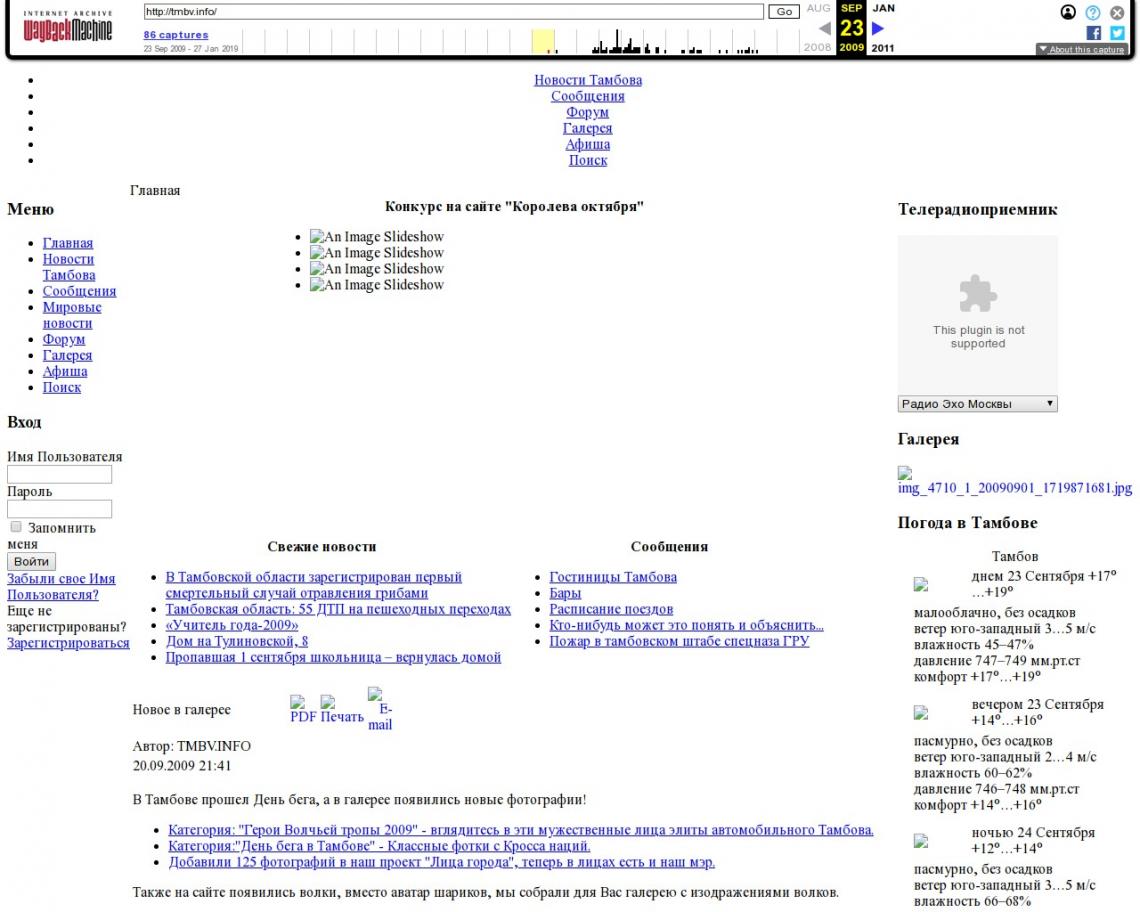Toggle the Запомнить меня checkbox
This screenshot has height=912, width=1140.
click(16, 527)
